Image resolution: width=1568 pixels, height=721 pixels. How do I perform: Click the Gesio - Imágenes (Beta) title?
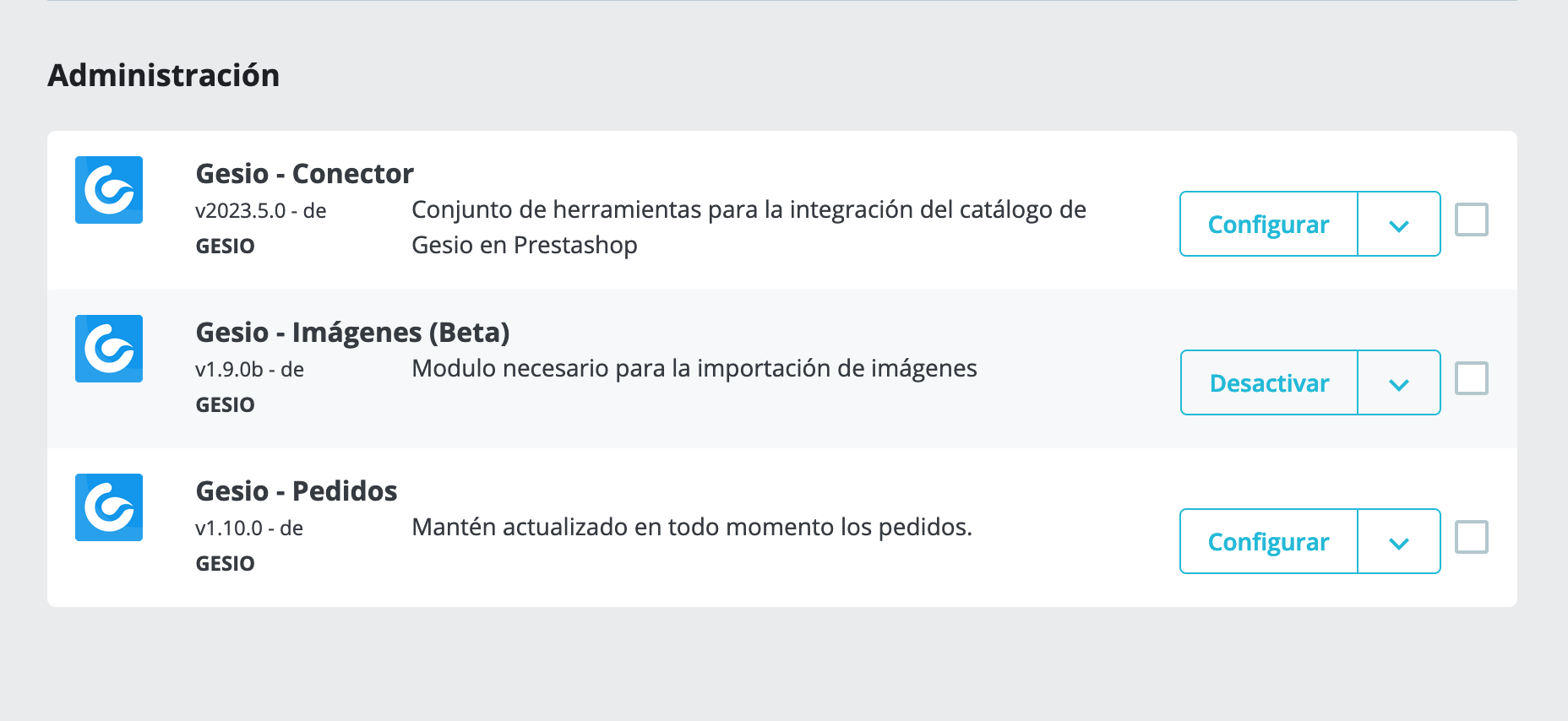click(x=353, y=333)
